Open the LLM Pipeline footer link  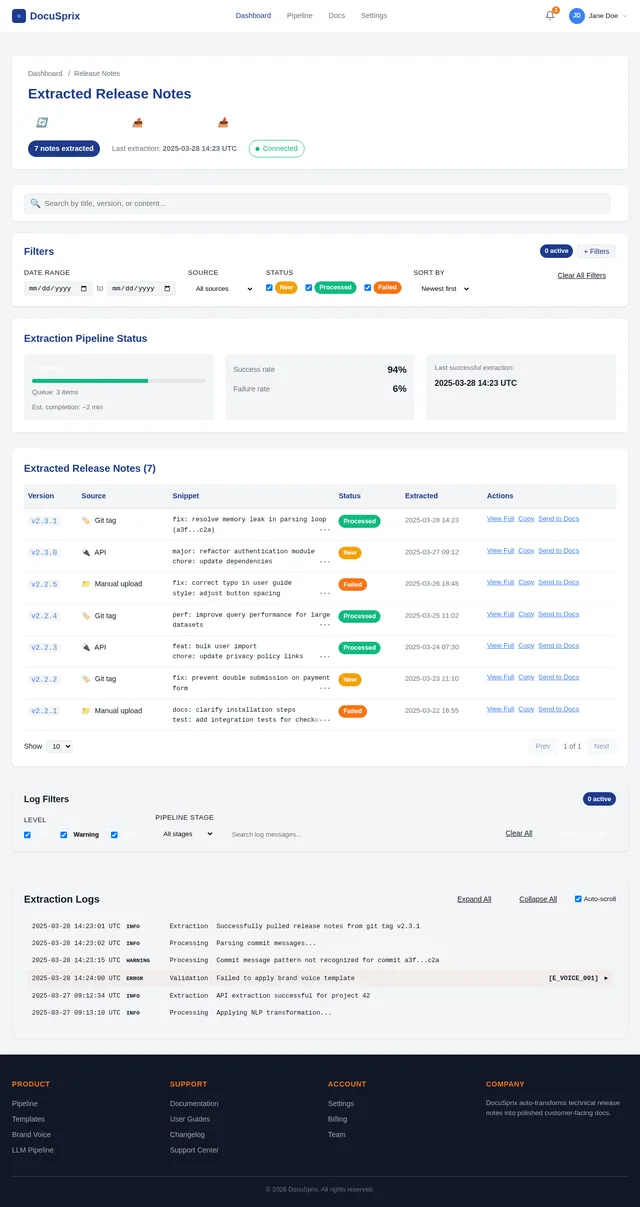point(33,1150)
